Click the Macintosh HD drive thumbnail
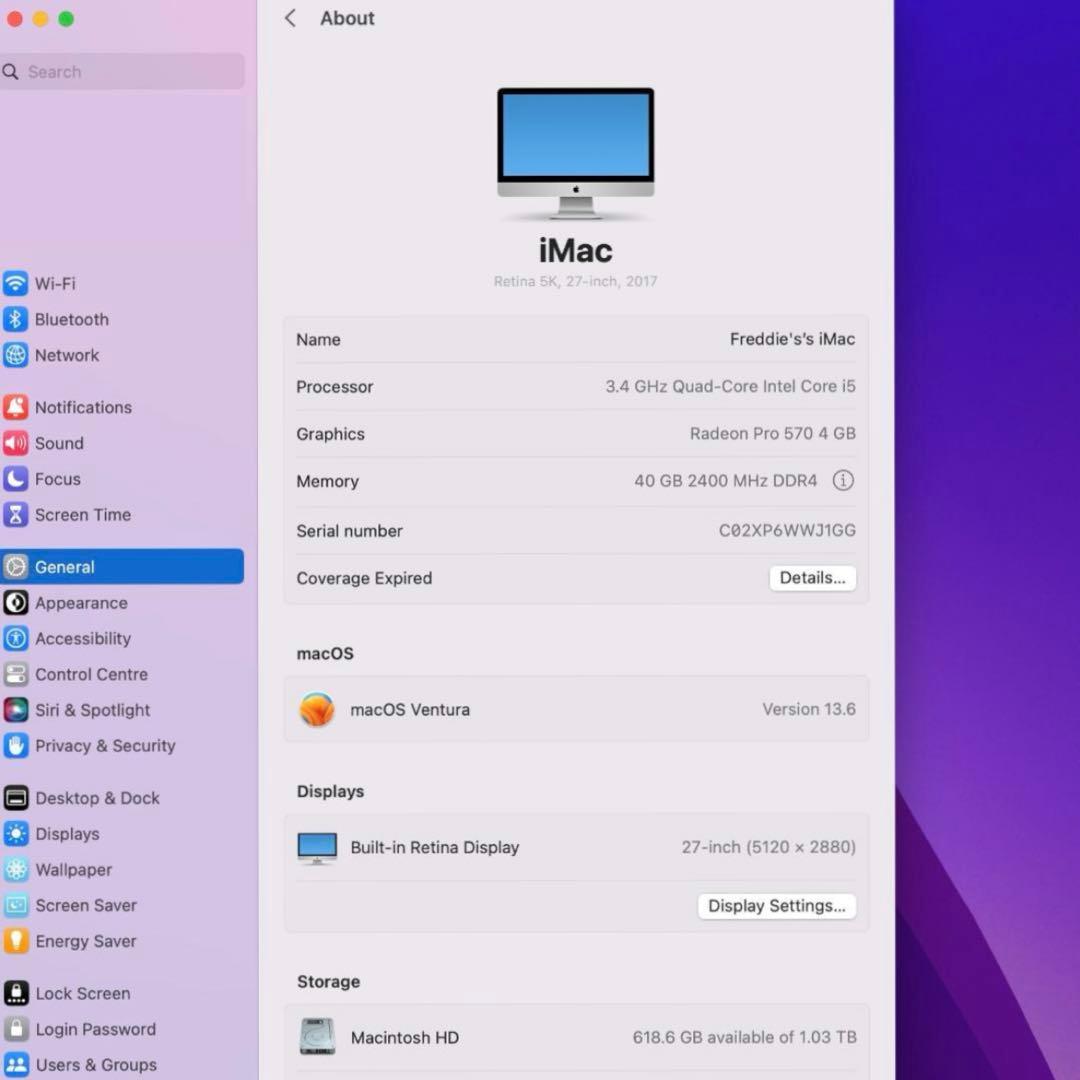1080x1080 pixels. tap(317, 1038)
